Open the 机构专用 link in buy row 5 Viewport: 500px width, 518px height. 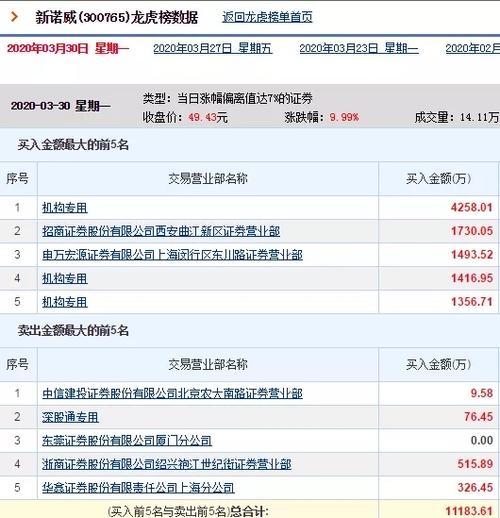65,302
